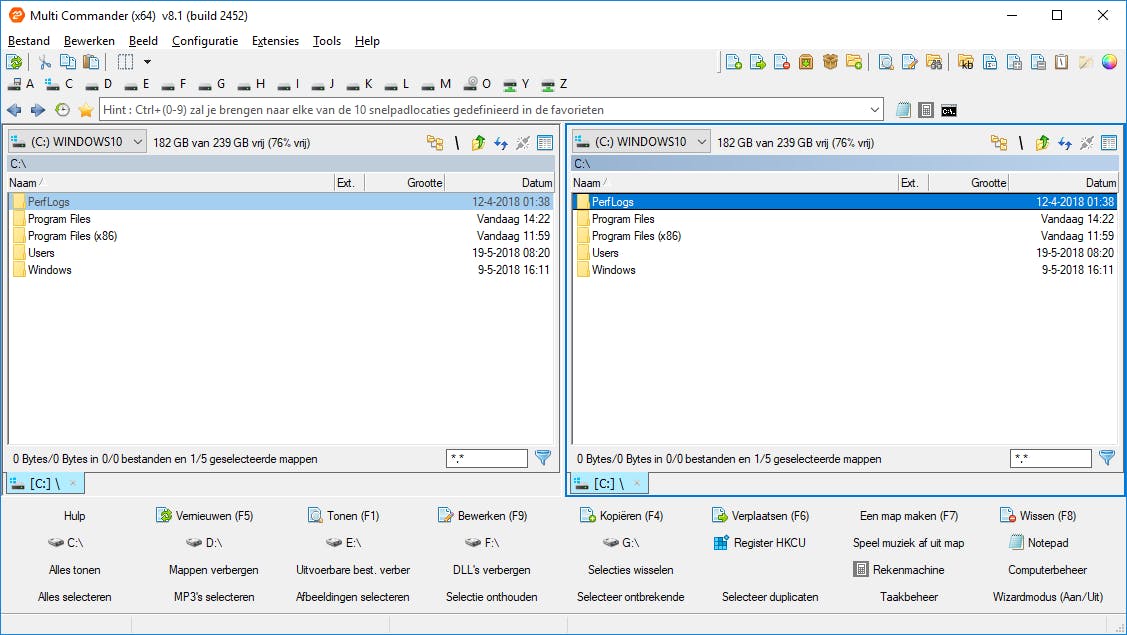Swap panels icon in right panel header
Viewport: 1127px width, 635px height.
(x=1064, y=142)
